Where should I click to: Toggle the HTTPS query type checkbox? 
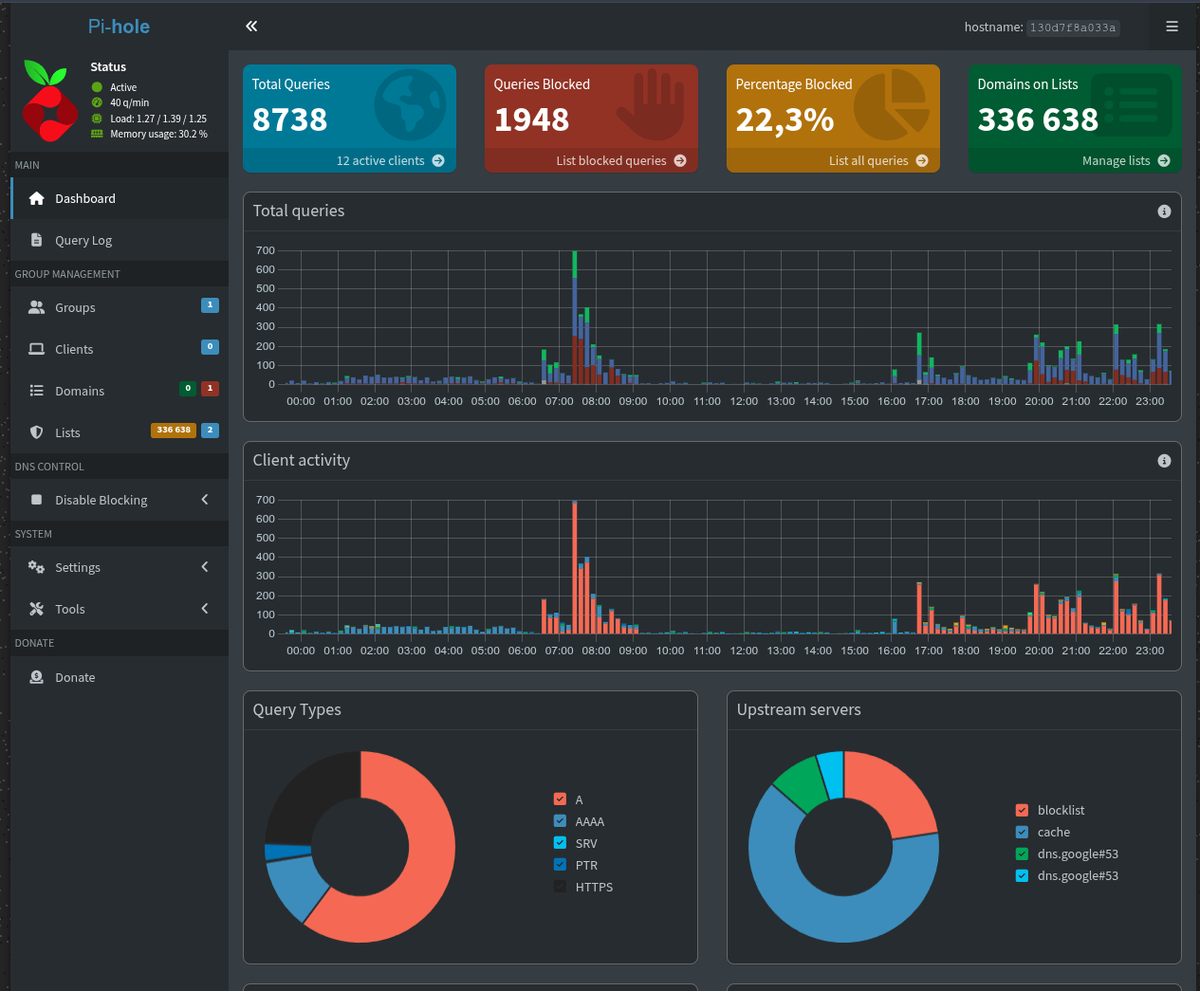(560, 887)
